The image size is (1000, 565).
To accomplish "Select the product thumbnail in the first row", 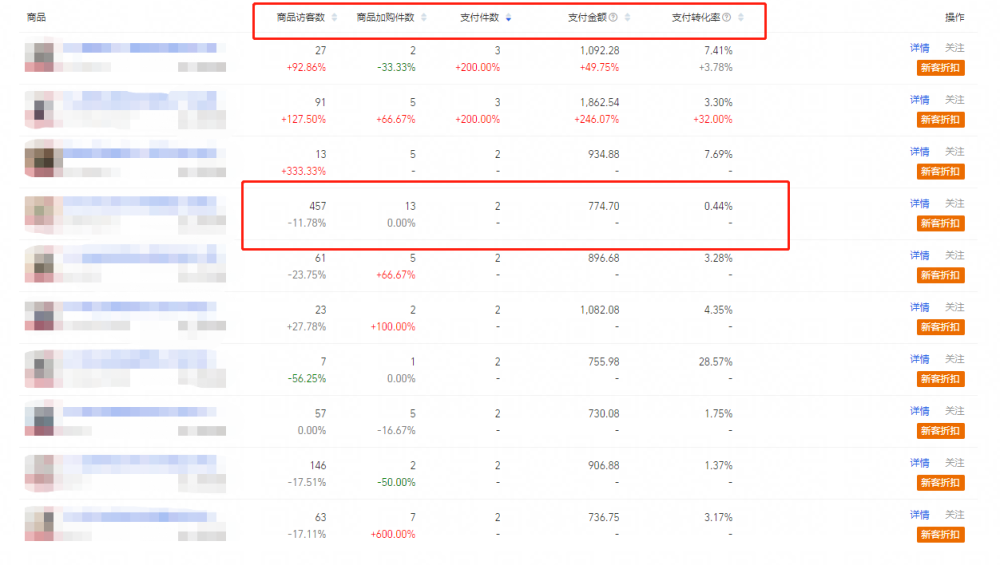I will [43, 57].
